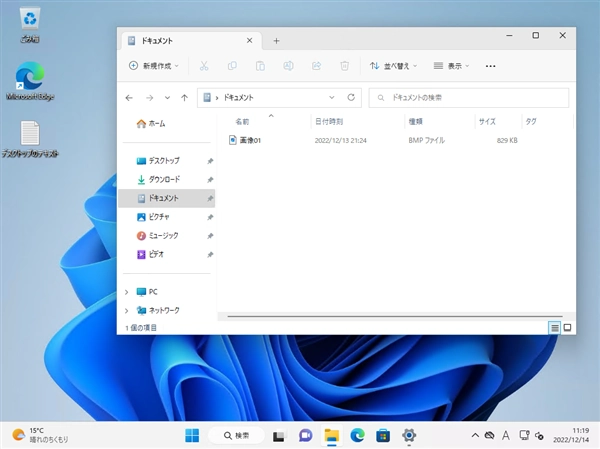
Task: Switch to large thumbnails view icon
Action: tap(567, 328)
